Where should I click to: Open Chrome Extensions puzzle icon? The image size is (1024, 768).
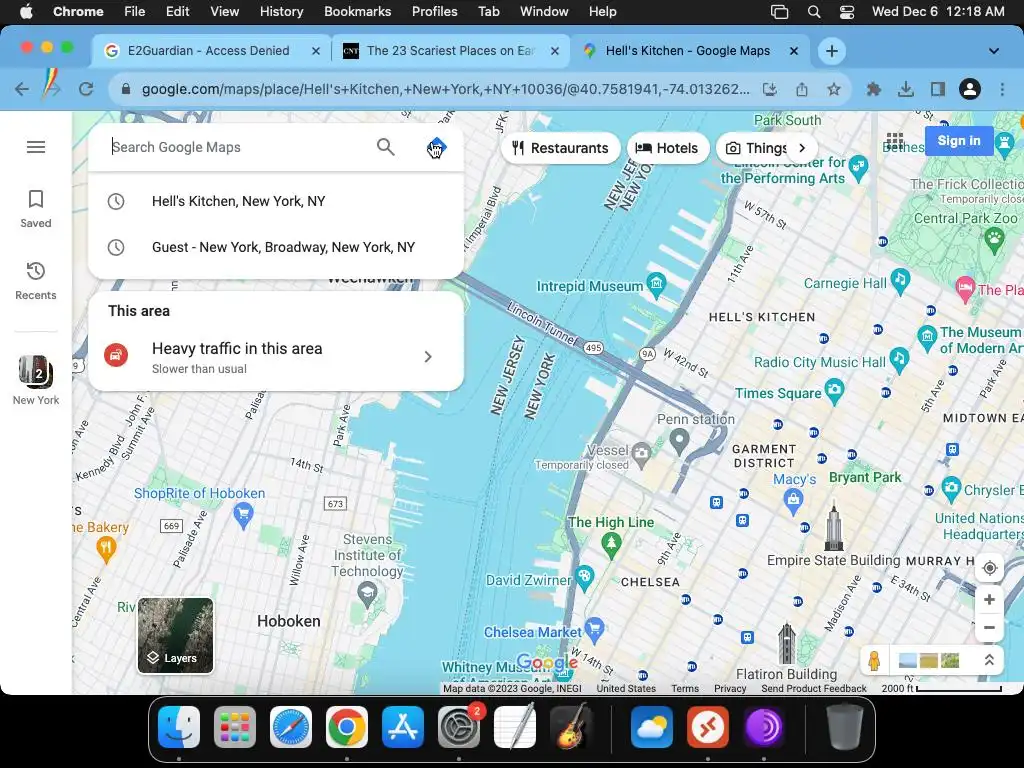point(873,89)
